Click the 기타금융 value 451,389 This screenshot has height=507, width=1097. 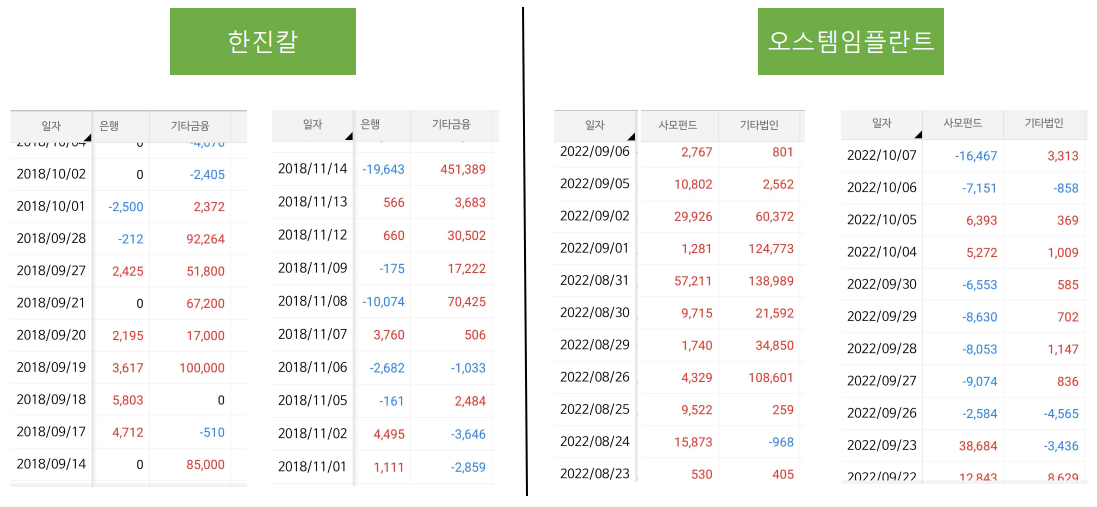tap(463, 169)
